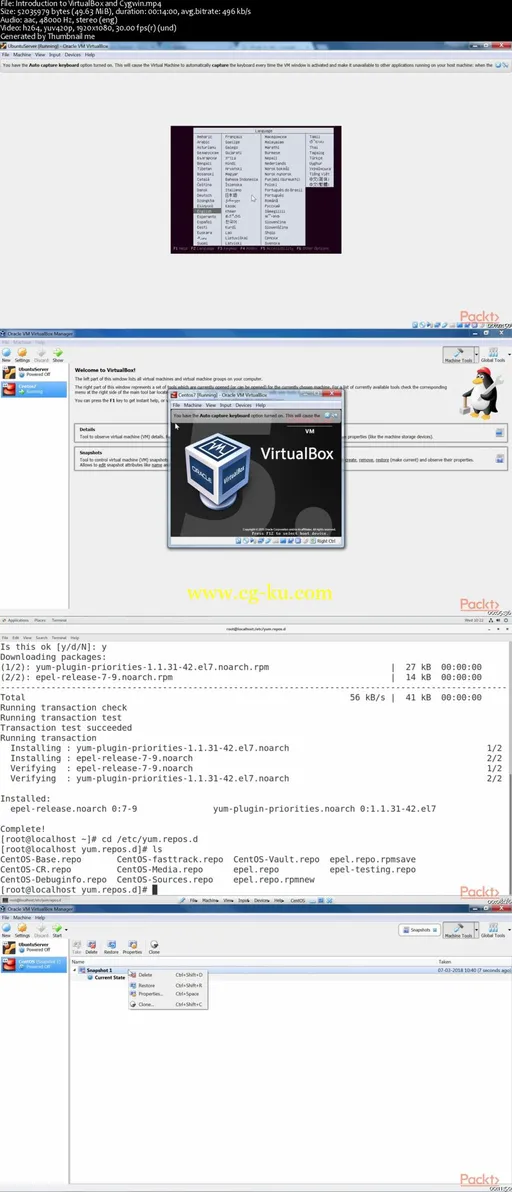This screenshot has height=1192, width=512.
Task: Click Snapshots tool icon on Welcome page
Action: (500, 458)
